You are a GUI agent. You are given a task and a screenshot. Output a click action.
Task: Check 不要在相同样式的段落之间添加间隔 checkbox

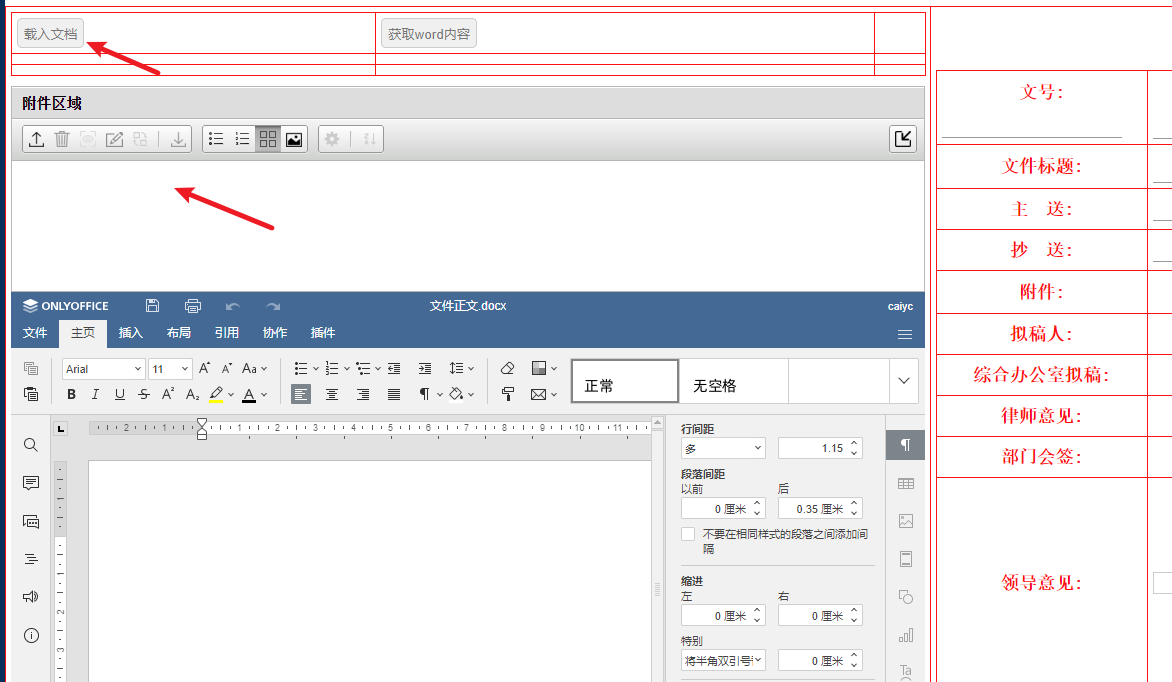coord(688,534)
